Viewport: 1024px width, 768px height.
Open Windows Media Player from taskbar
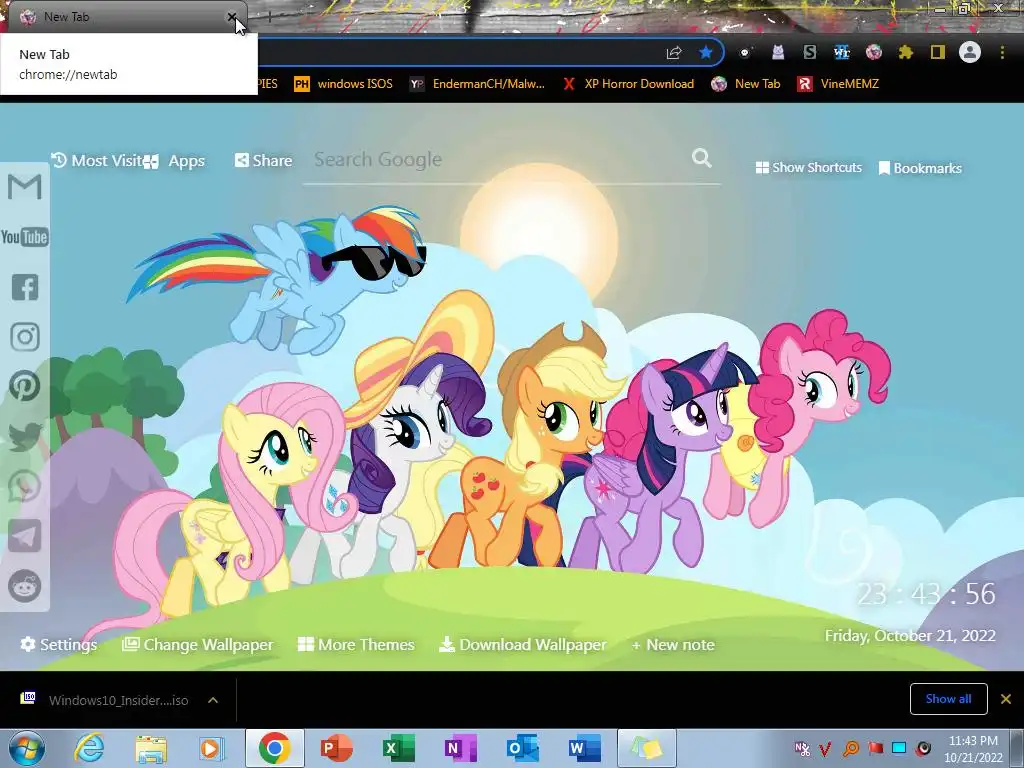coord(212,748)
